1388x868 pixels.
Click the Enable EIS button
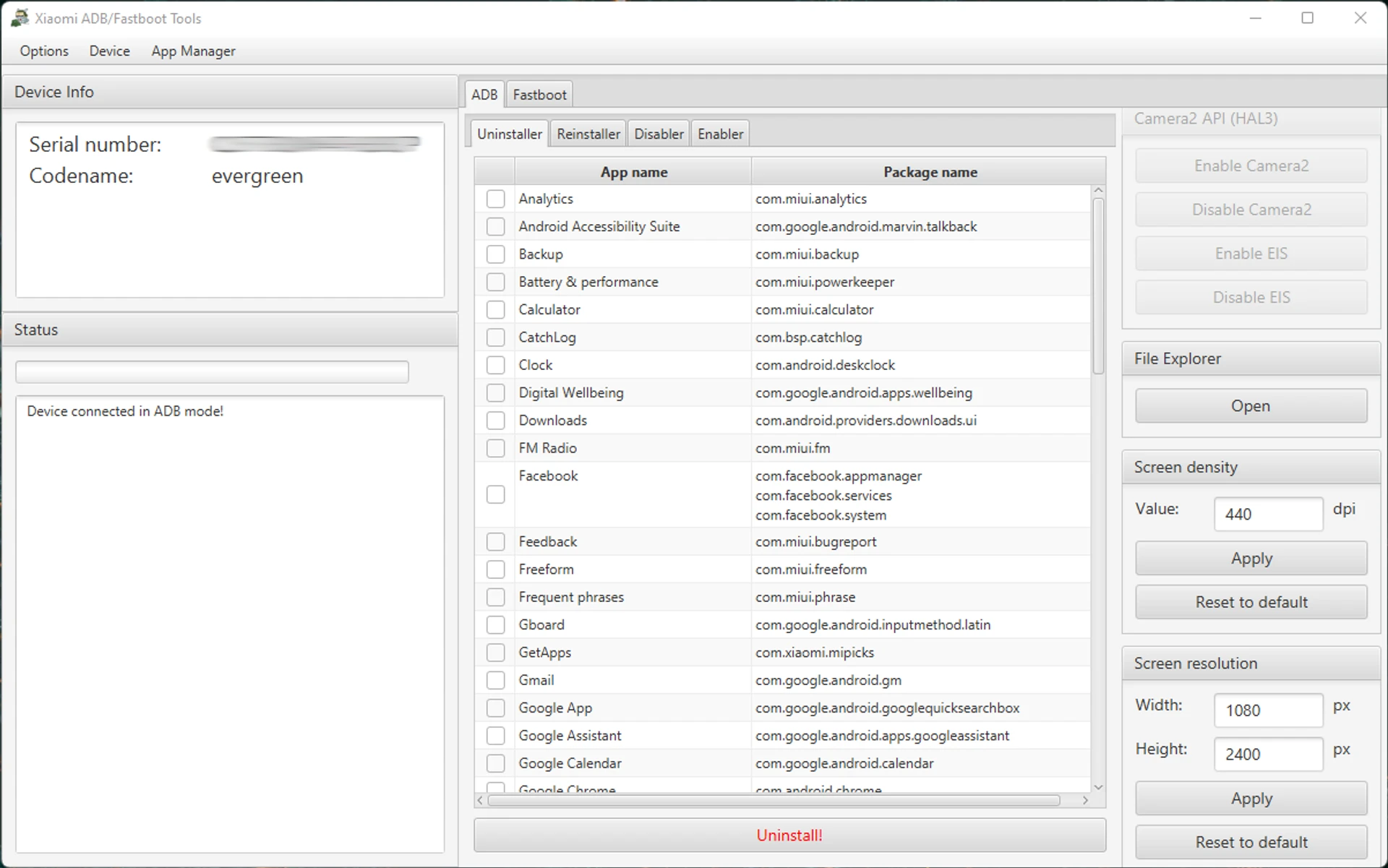1251,254
